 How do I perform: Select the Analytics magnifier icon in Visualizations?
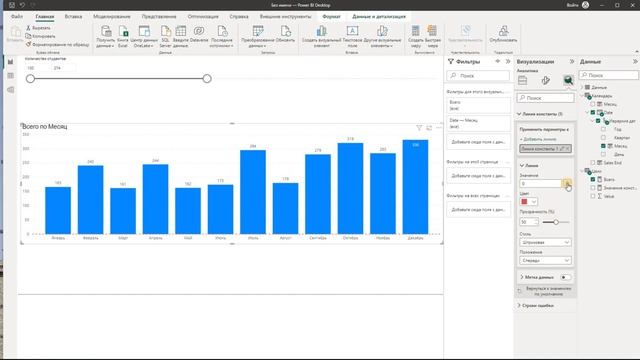(x=568, y=80)
